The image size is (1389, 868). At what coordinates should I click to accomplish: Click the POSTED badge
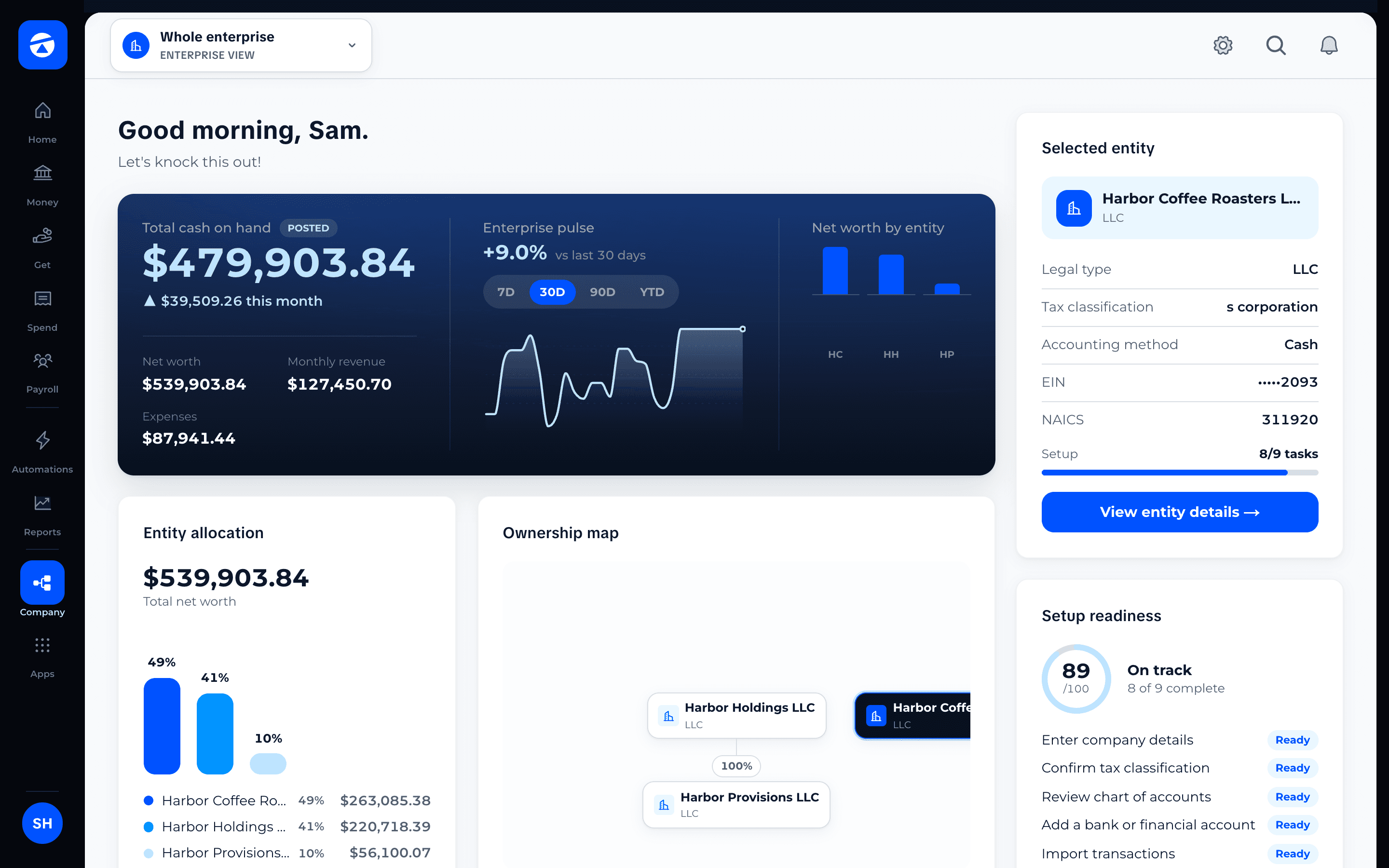click(x=308, y=228)
